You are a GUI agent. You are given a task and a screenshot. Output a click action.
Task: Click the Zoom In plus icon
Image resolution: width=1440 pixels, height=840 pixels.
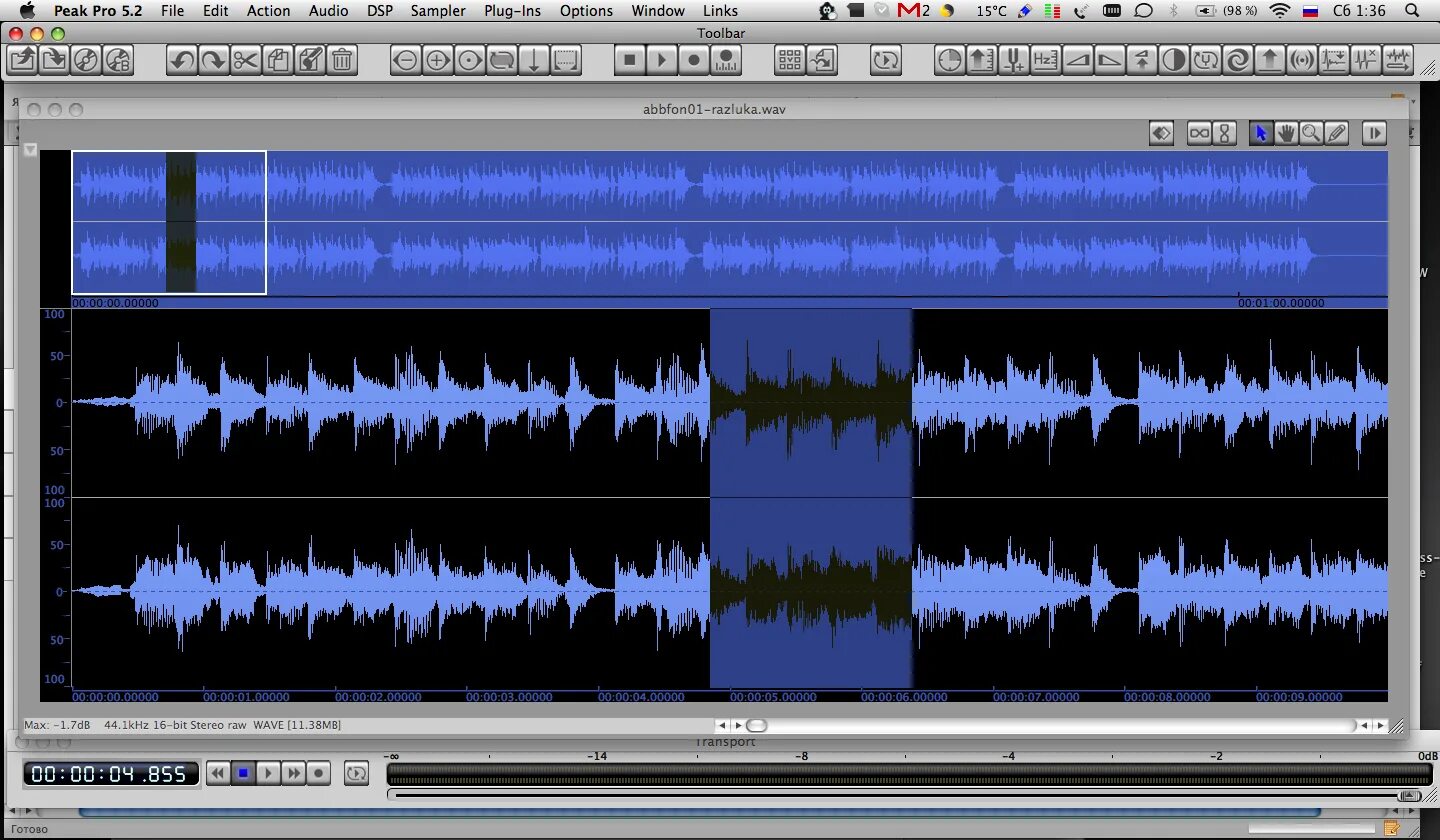click(x=437, y=60)
